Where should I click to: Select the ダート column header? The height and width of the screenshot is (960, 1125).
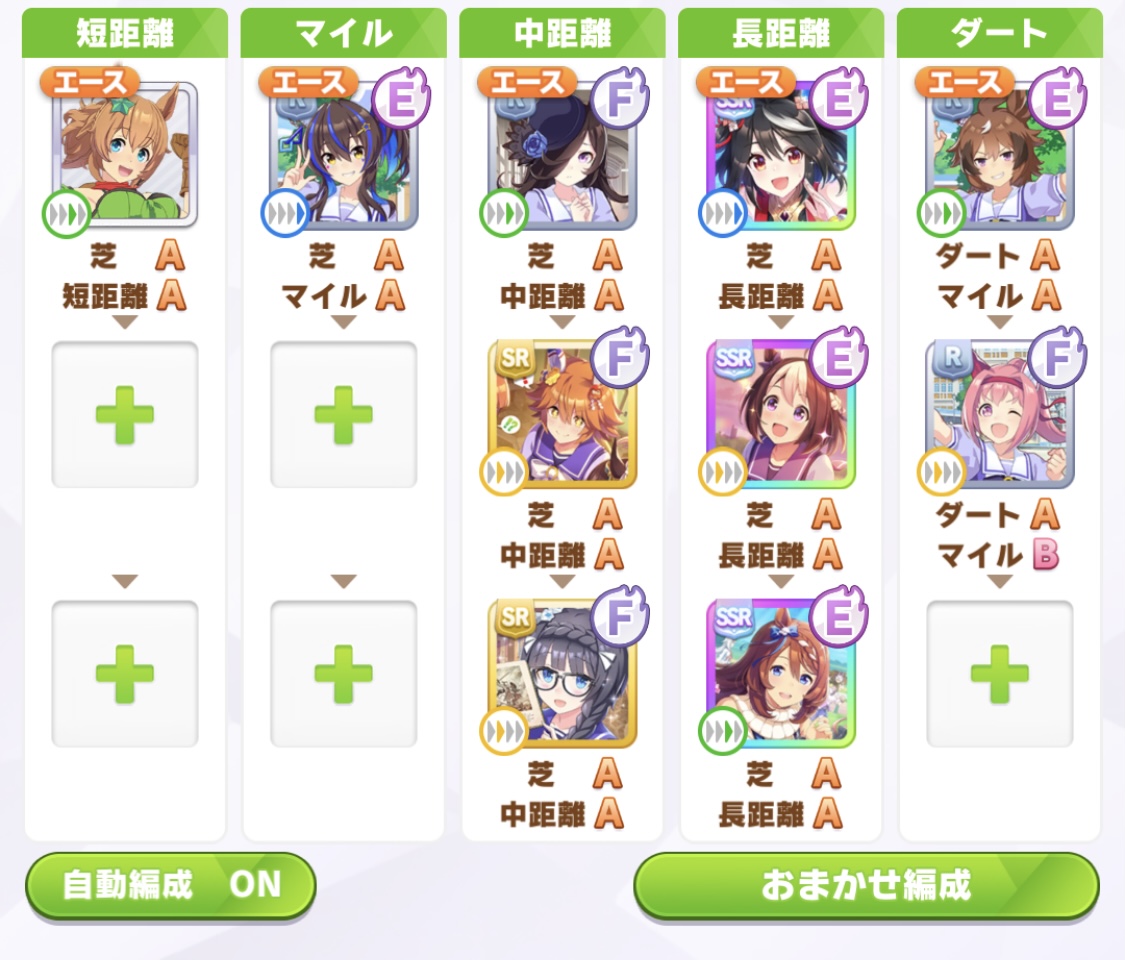point(1000,33)
